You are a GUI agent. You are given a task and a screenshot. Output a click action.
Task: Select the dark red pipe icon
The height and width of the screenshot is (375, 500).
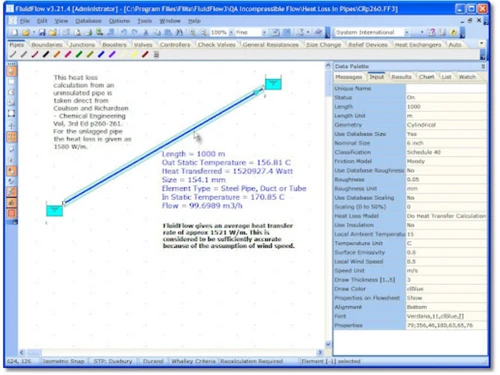click(x=145, y=54)
